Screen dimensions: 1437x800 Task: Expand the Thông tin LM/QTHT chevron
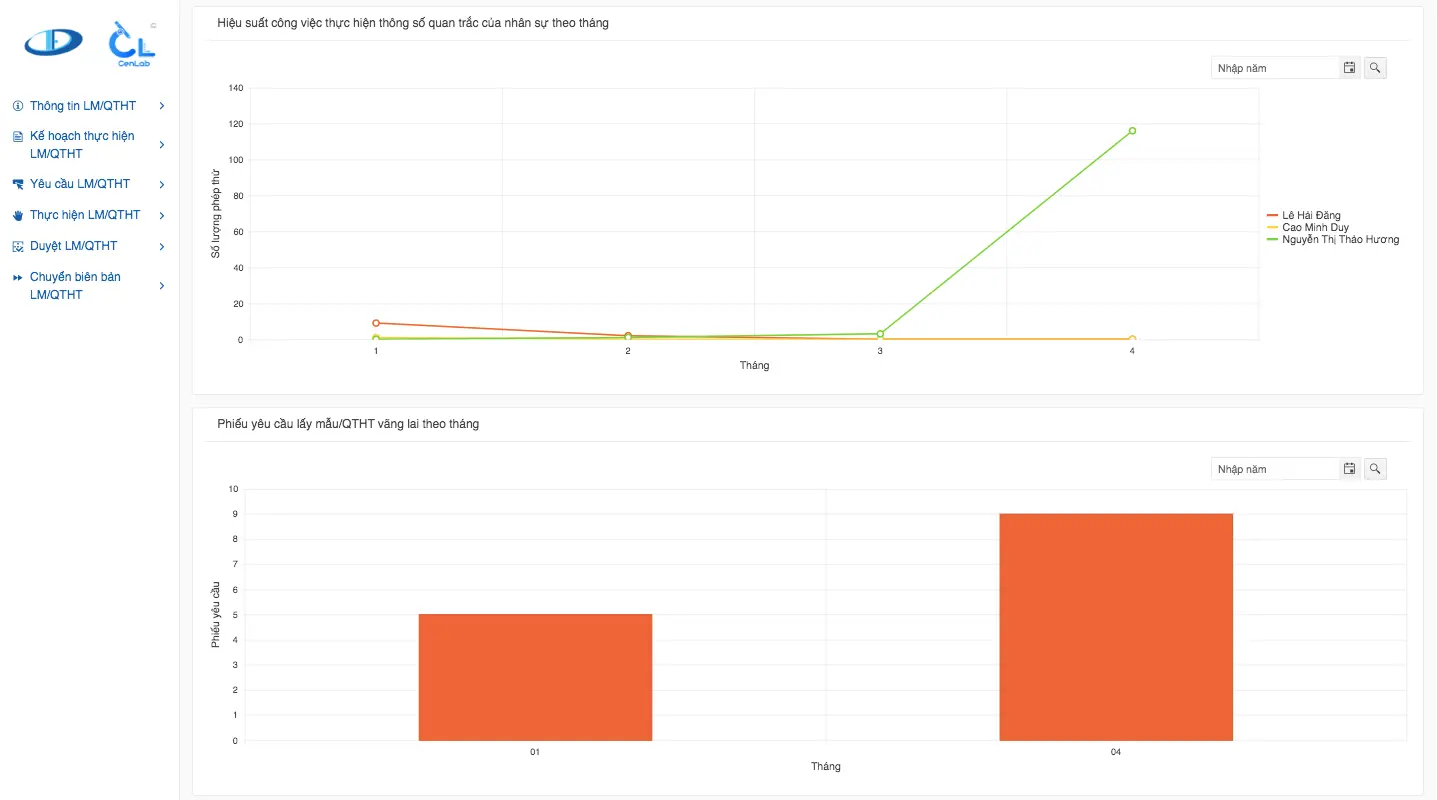162,106
